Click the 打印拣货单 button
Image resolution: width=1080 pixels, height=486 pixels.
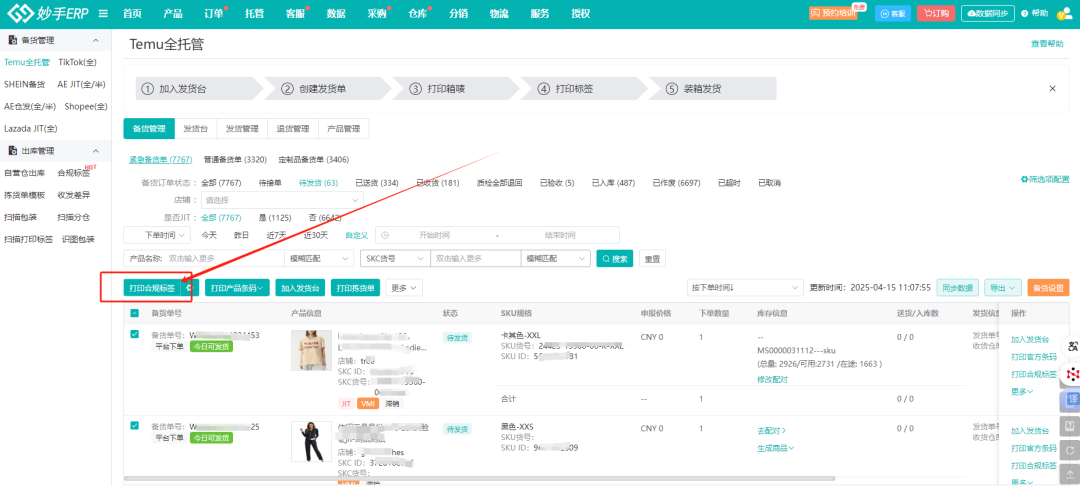[x=355, y=288]
